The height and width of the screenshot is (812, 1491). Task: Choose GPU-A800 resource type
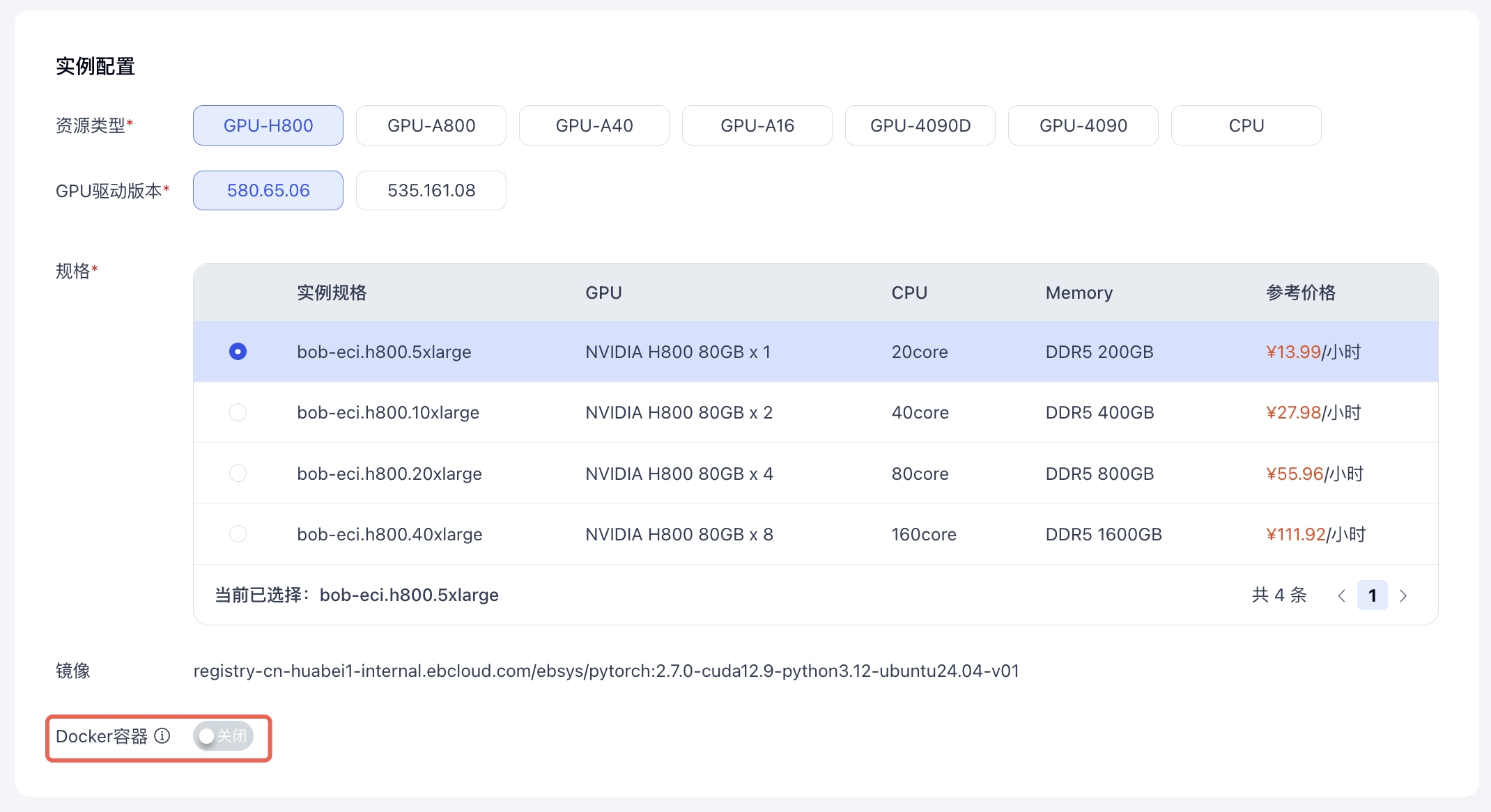point(431,125)
